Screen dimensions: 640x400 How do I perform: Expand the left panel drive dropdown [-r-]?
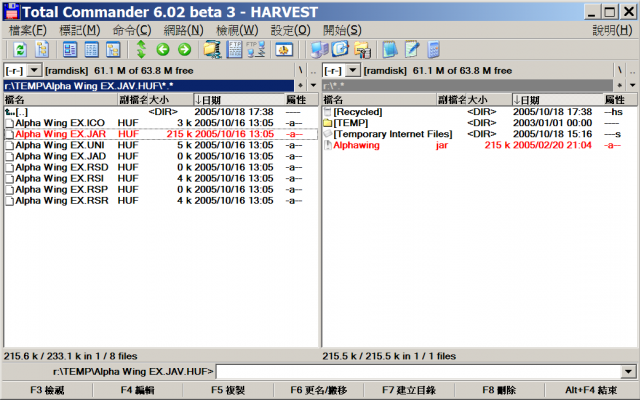click(34, 71)
